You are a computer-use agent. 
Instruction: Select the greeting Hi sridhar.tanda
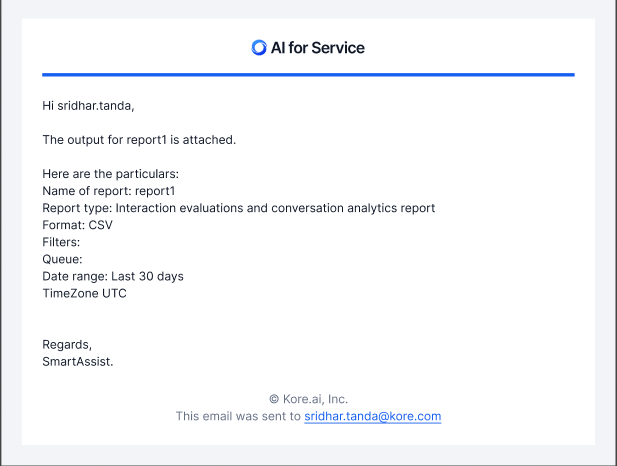88,106
